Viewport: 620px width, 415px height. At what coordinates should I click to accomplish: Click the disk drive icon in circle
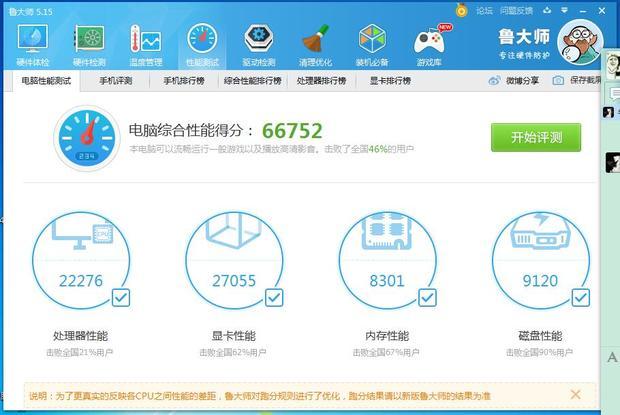point(540,232)
